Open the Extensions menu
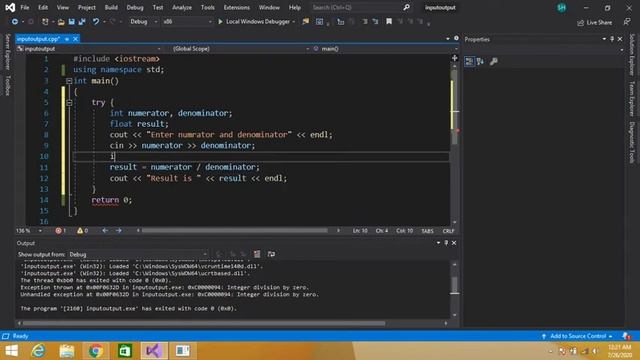The image size is (640, 360). pos(236,7)
